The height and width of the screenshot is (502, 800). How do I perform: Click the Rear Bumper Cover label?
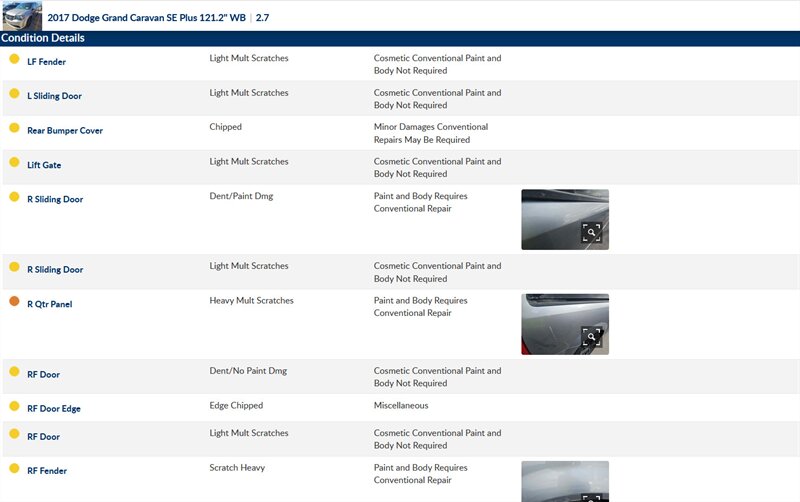click(x=65, y=131)
